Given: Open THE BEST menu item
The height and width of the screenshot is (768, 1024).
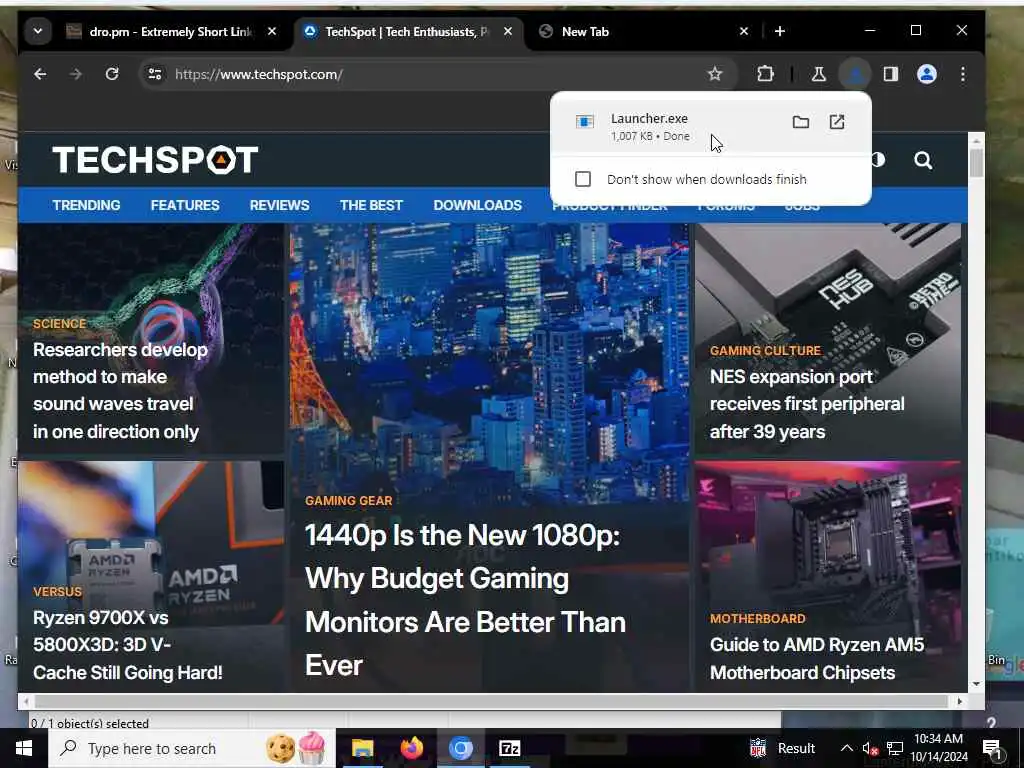Looking at the screenshot, I should tap(371, 205).
